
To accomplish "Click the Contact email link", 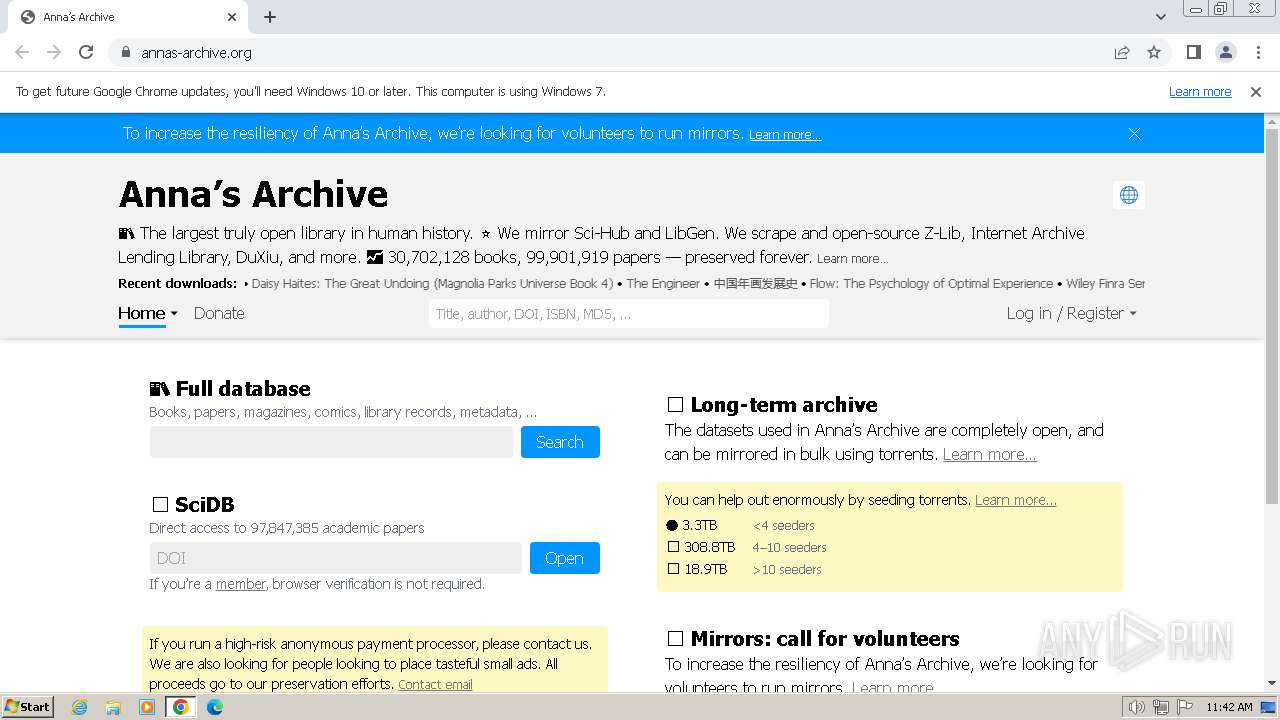I will click(435, 684).
